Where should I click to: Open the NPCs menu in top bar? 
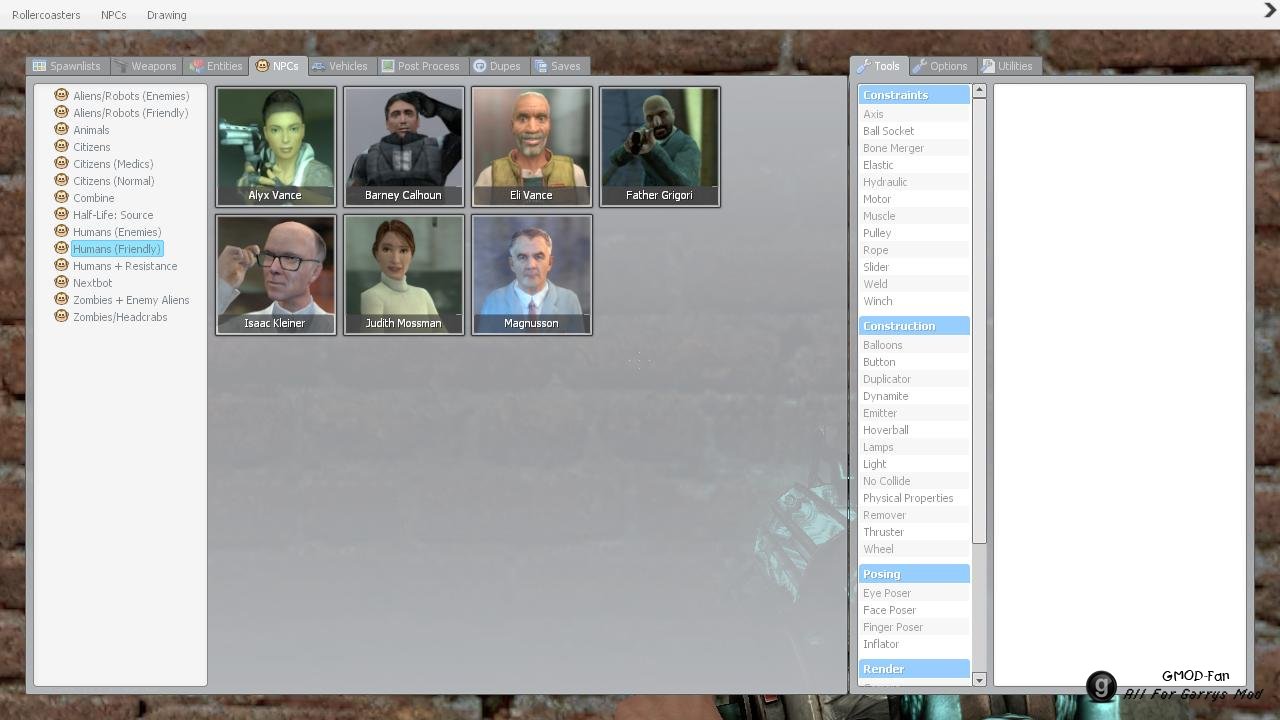pos(114,15)
